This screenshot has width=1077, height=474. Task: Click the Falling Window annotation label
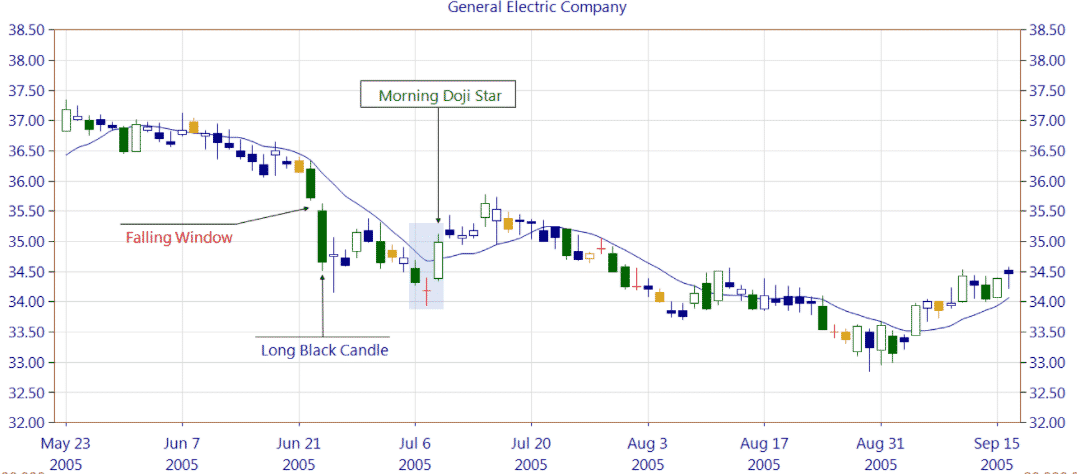coord(179,238)
